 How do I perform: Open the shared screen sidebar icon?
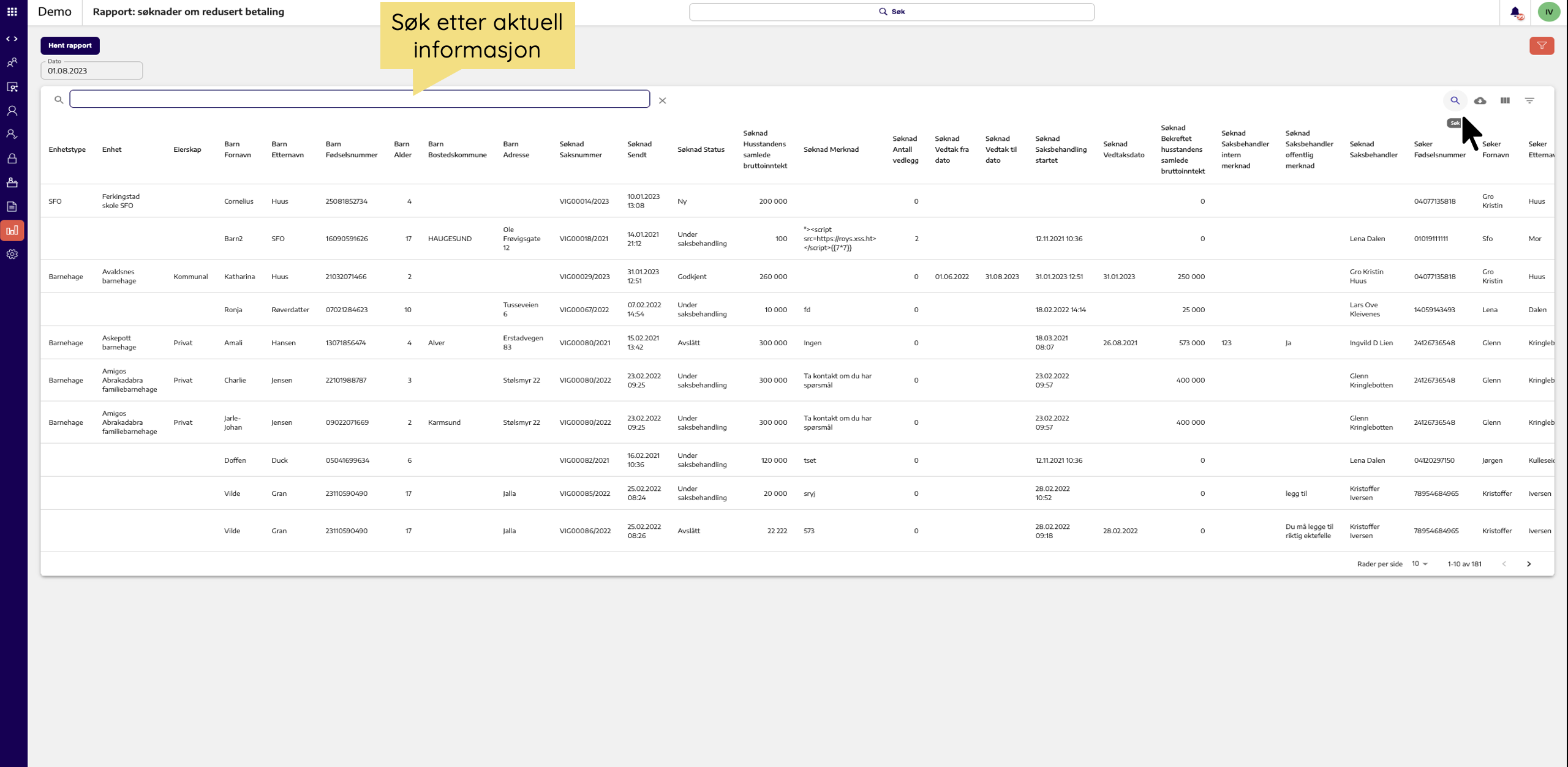click(12, 87)
